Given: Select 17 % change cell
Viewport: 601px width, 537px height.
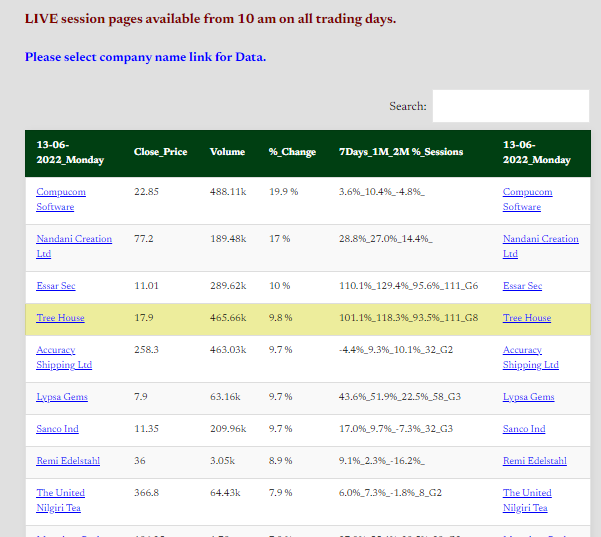Looking at the screenshot, I should click(279, 239).
